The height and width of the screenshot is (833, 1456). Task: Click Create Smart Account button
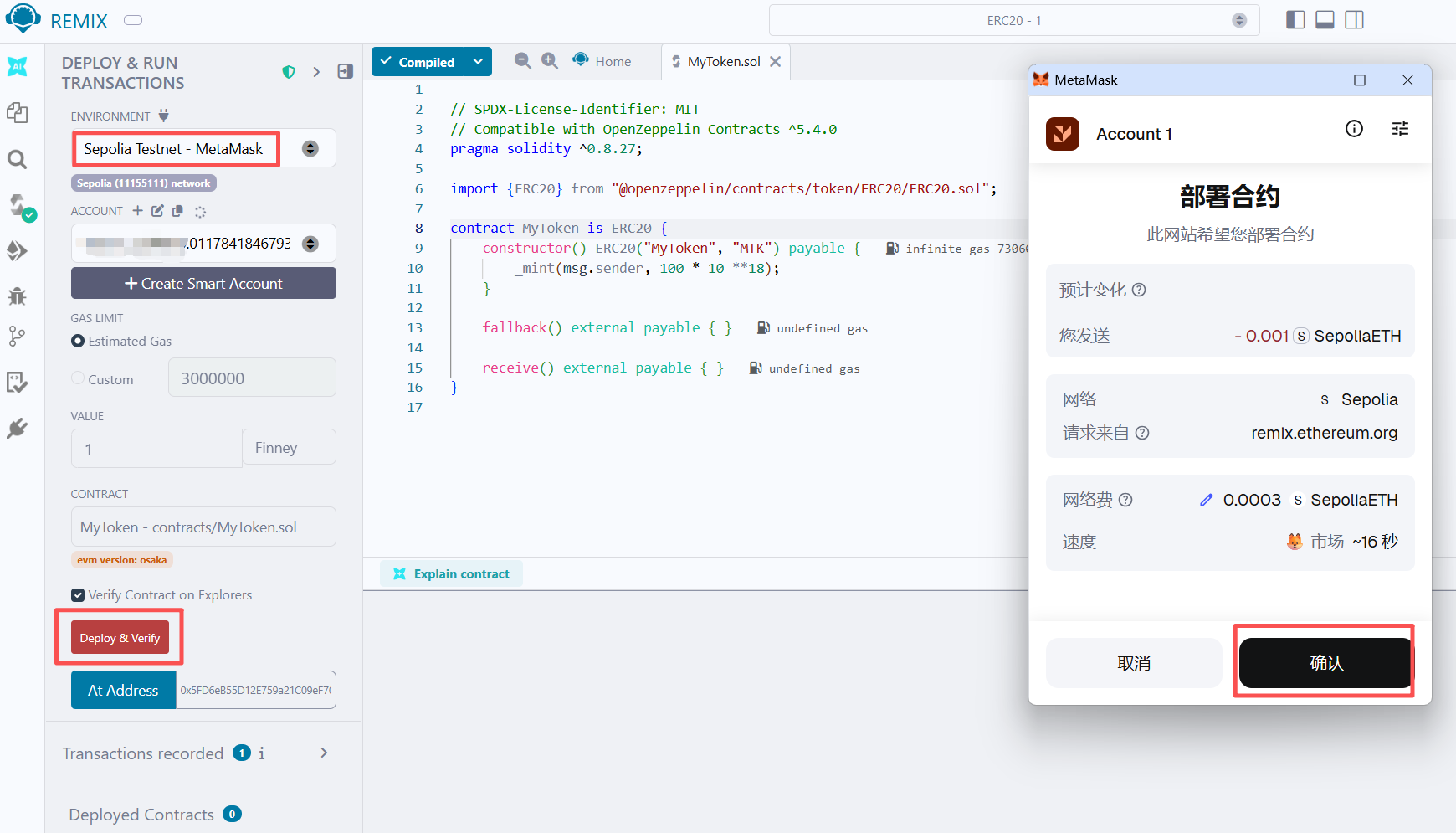[x=203, y=284]
